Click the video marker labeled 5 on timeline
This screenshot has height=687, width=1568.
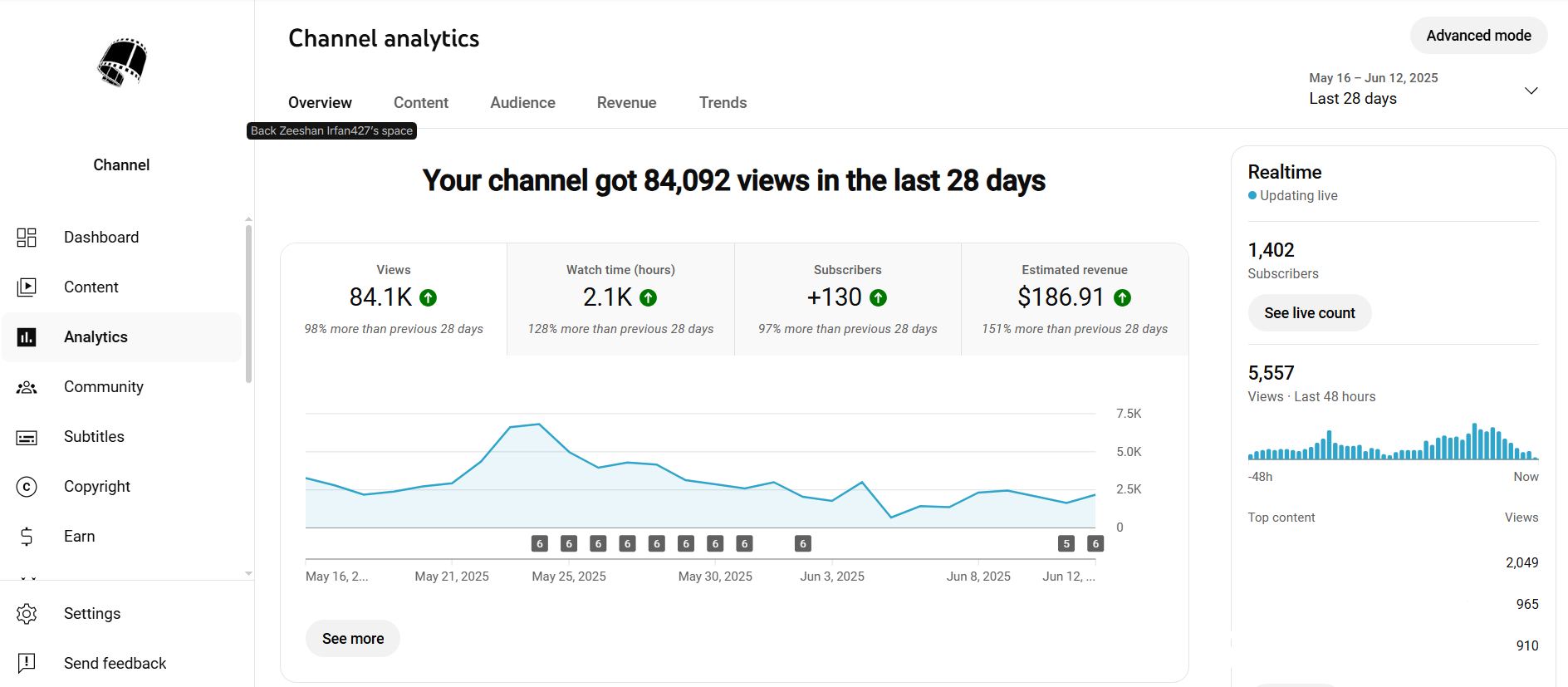1066,543
